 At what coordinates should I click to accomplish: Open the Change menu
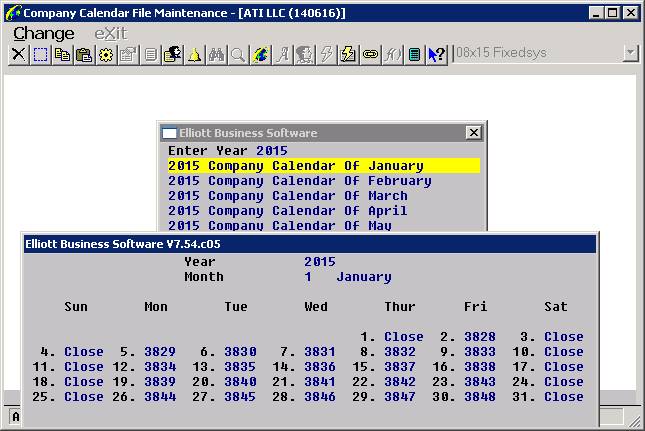pos(44,33)
